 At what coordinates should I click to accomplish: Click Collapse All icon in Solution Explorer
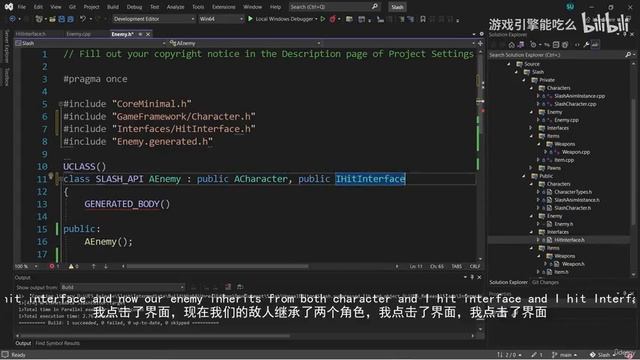coord(556,45)
